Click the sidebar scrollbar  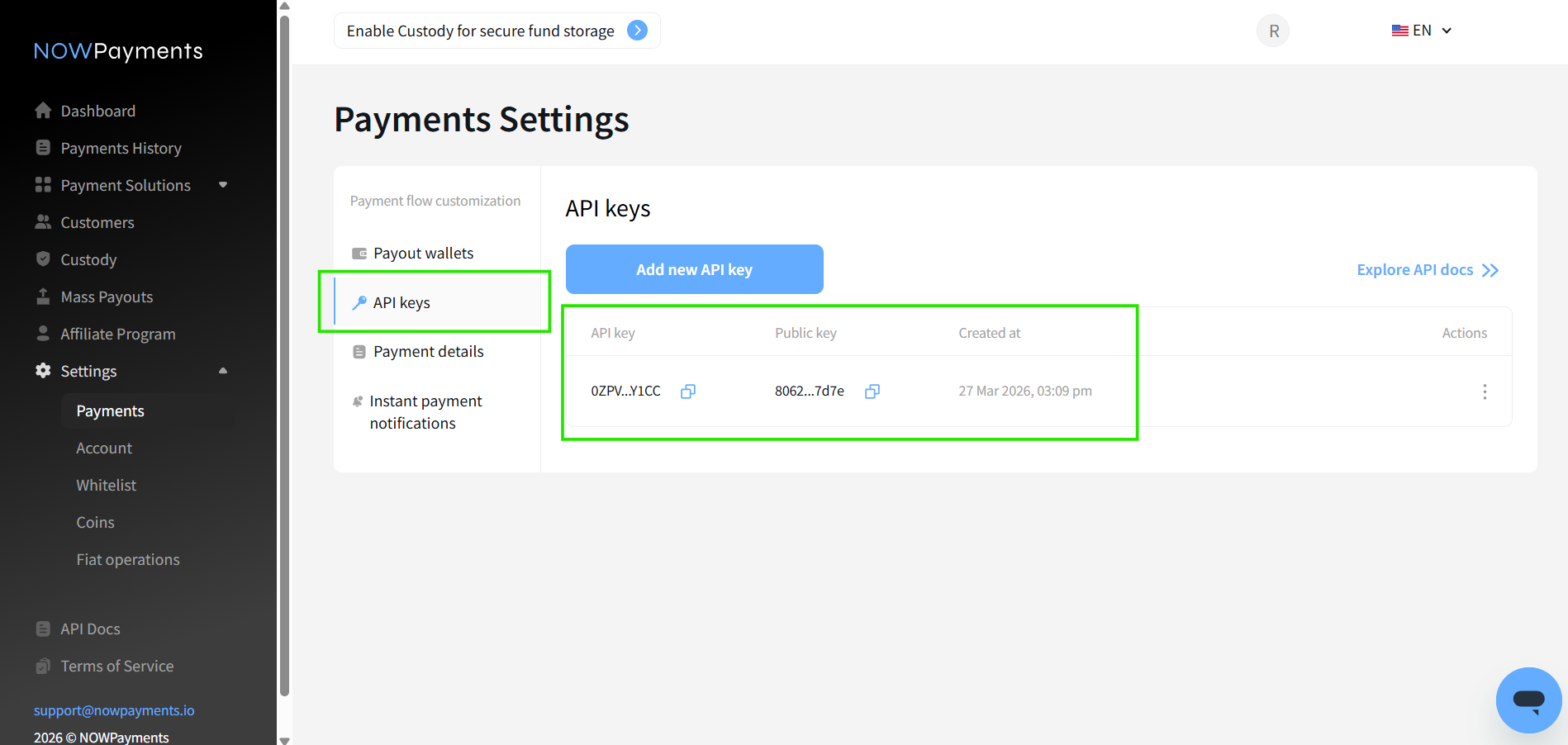(x=284, y=355)
